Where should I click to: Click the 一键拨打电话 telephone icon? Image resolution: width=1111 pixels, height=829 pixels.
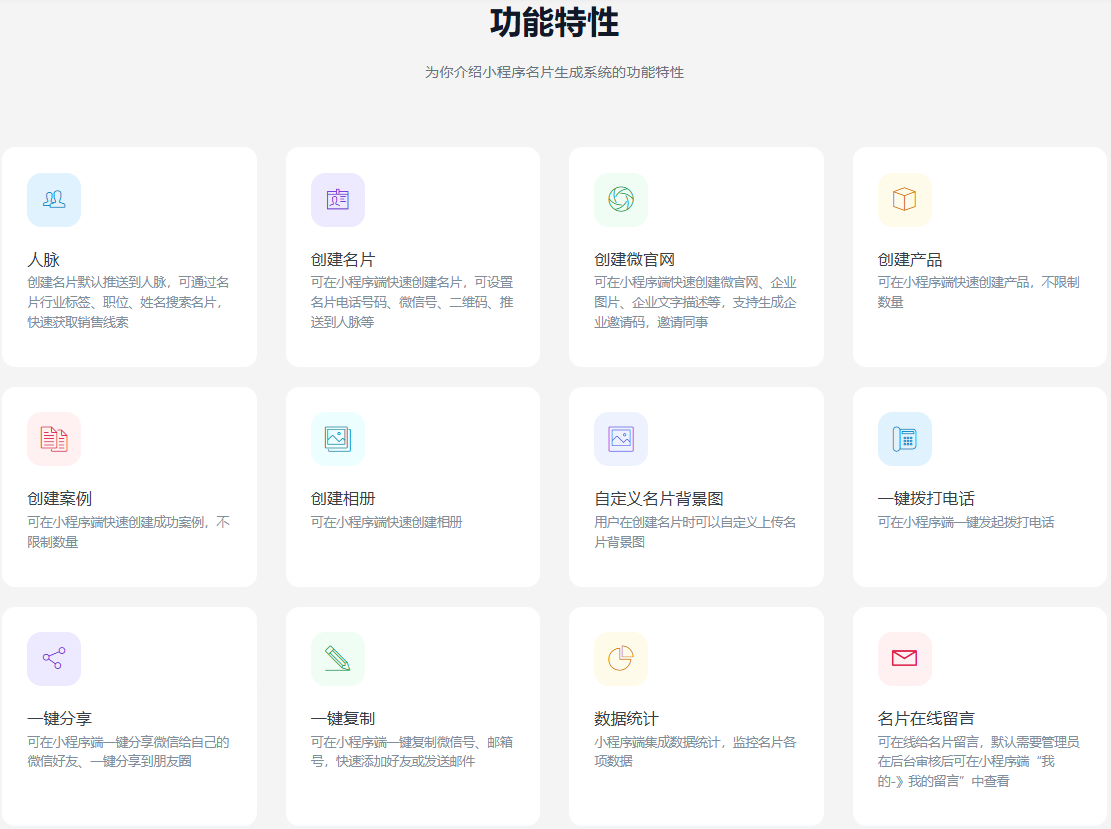[x=905, y=439]
